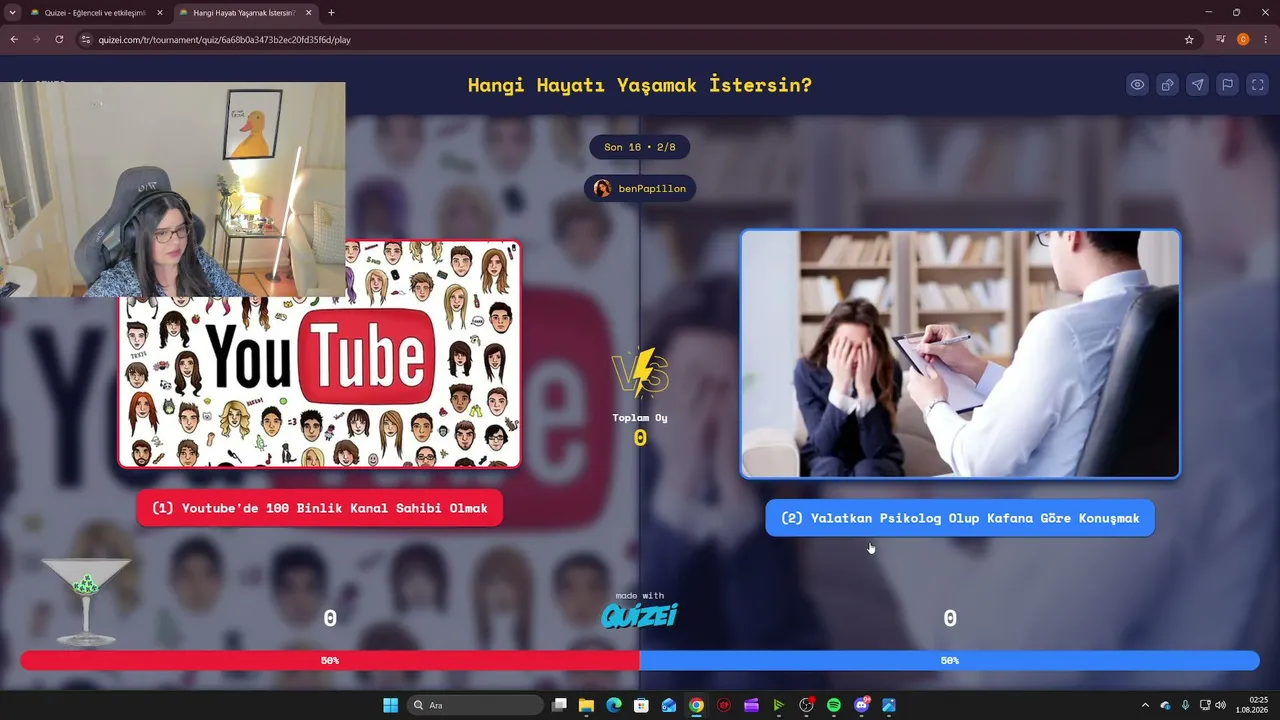The image size is (1280, 720).
Task: Click the site information icon in address bar
Action: [x=86, y=40]
